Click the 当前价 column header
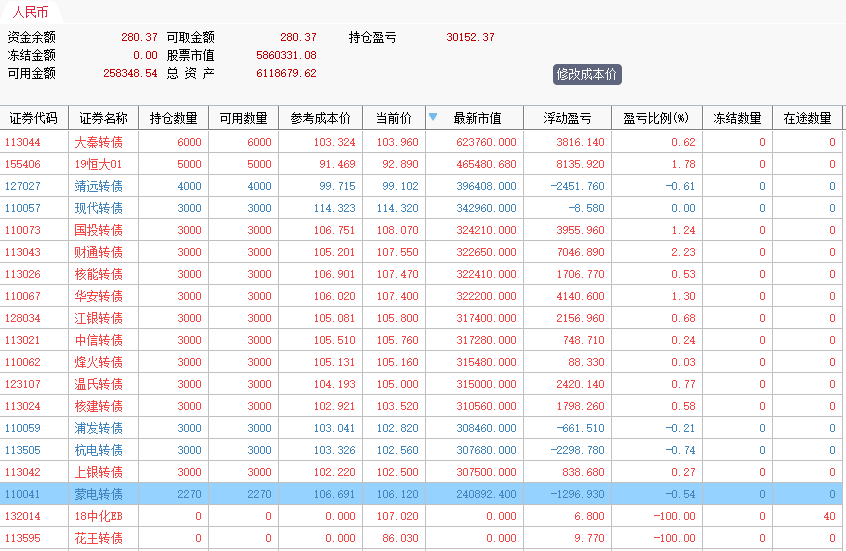The image size is (846, 551). point(393,118)
